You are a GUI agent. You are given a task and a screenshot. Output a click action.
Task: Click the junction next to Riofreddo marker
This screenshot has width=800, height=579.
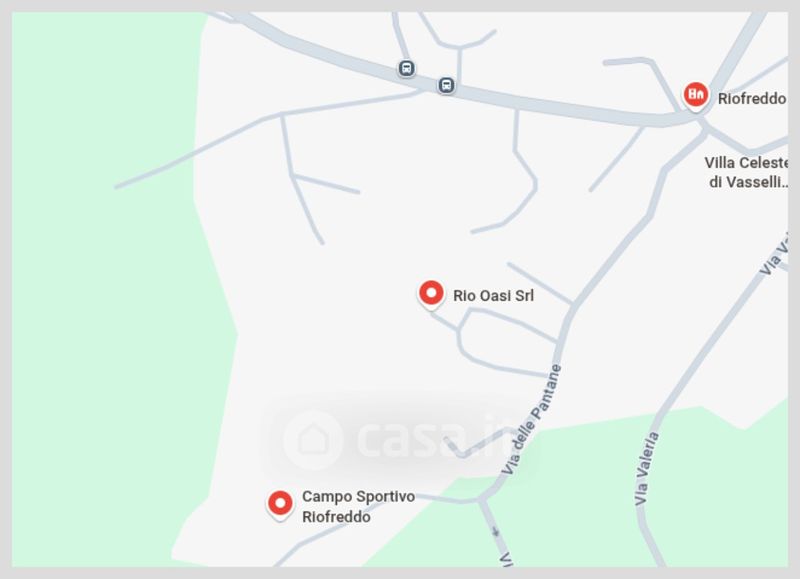click(x=701, y=120)
